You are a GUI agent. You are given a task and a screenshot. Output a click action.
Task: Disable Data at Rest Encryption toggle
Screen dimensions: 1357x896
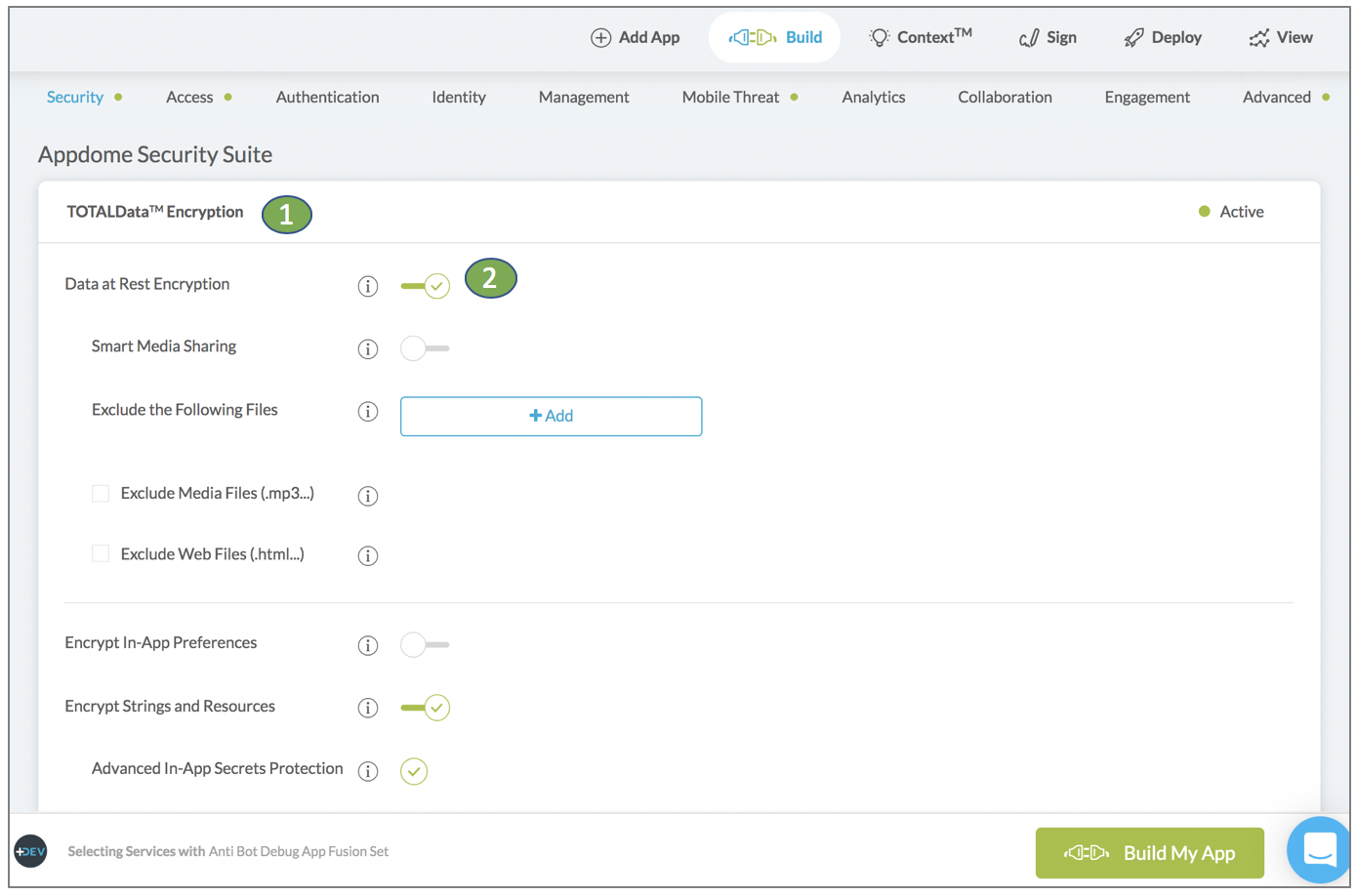[425, 286]
